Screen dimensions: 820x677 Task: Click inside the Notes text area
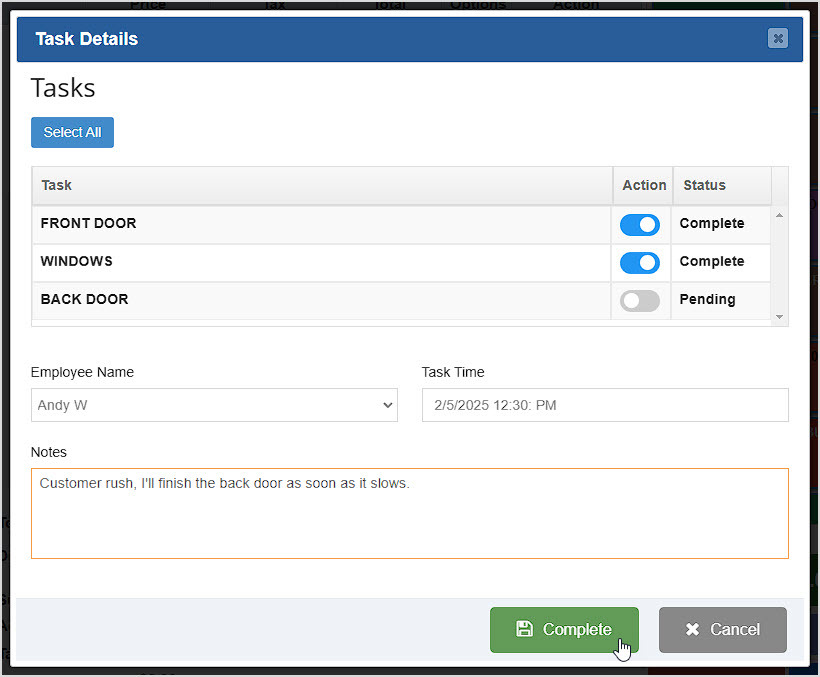coord(409,513)
